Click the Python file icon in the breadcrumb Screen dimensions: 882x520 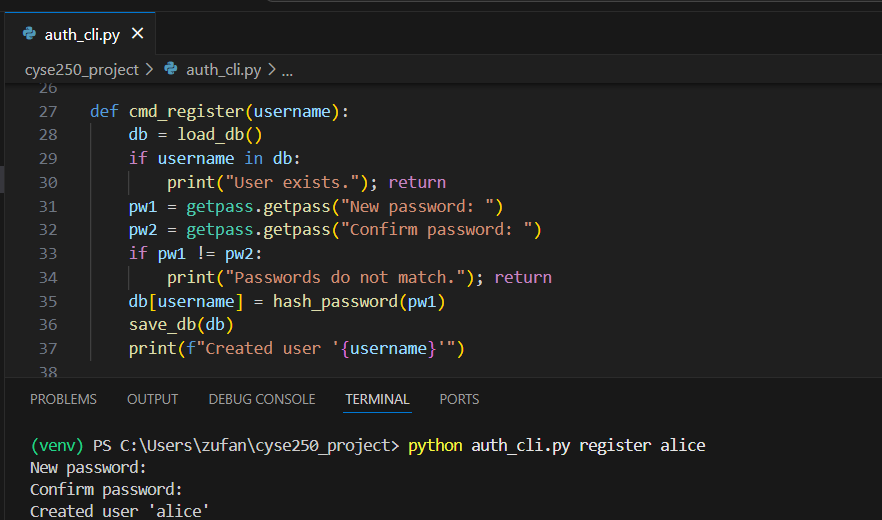171,69
